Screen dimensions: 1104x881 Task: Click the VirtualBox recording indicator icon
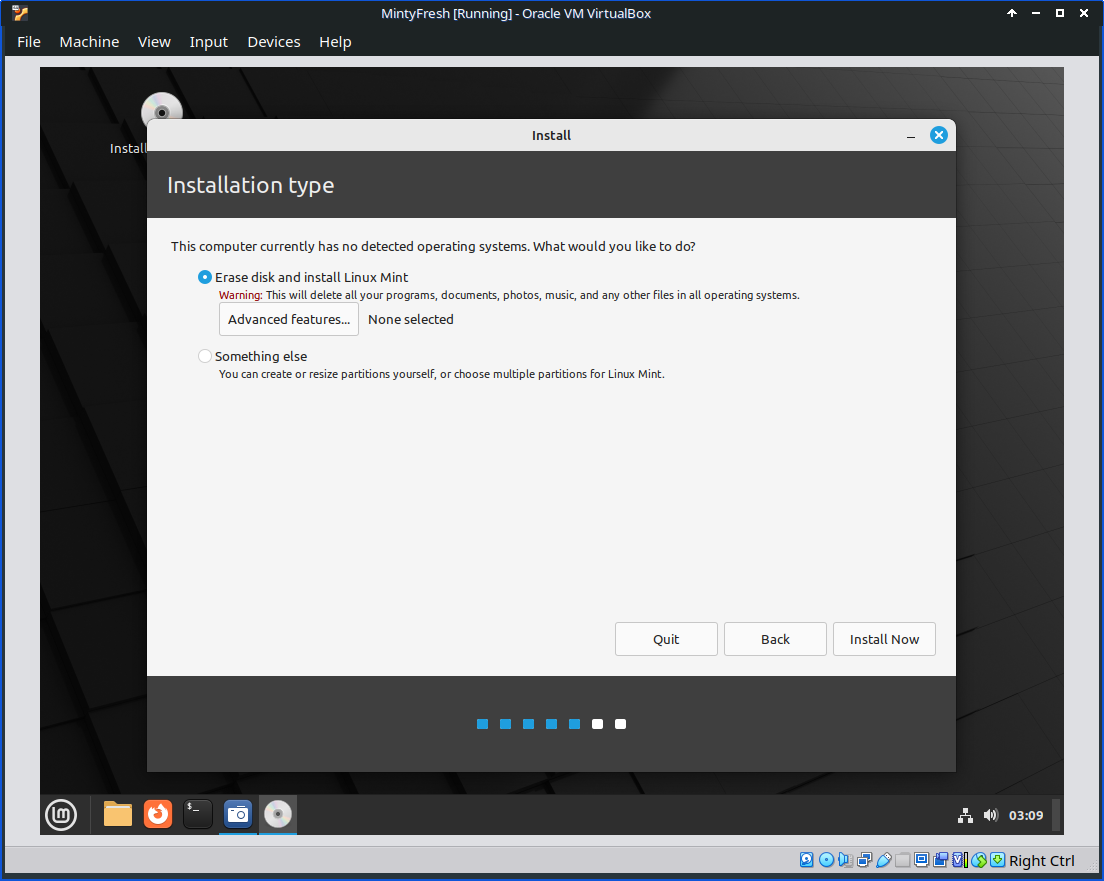pyautogui.click(x=941, y=860)
